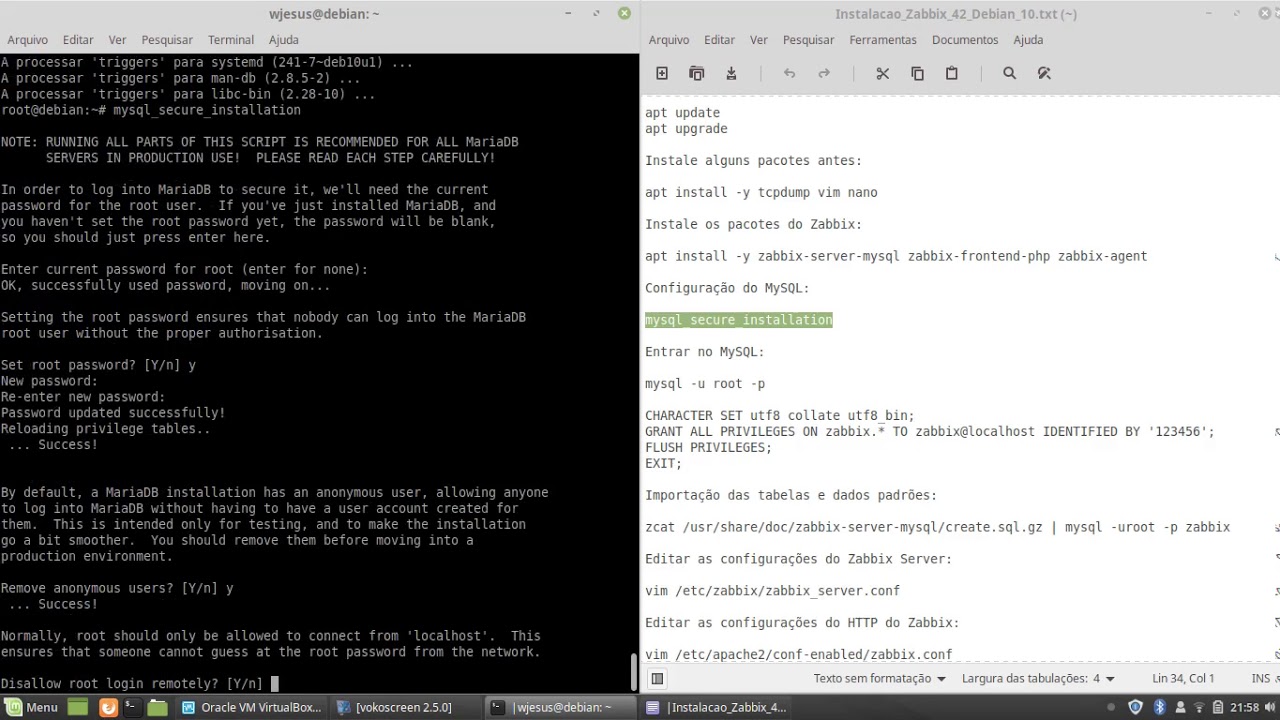1280x720 pixels.
Task: Click the 'zcat /usr/share/doc' import command line
Action: click(x=937, y=527)
